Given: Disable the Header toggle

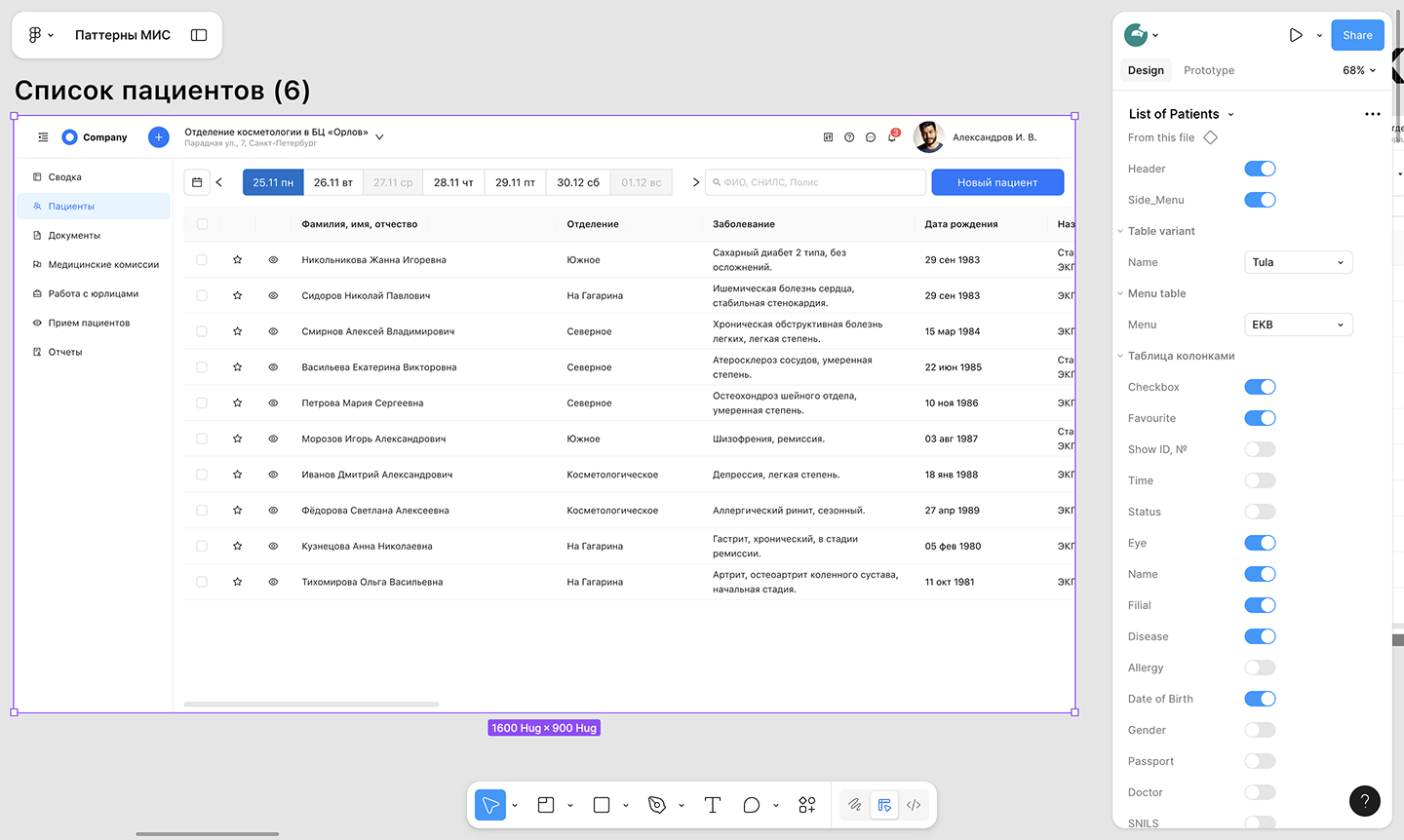Looking at the screenshot, I should (x=1260, y=169).
